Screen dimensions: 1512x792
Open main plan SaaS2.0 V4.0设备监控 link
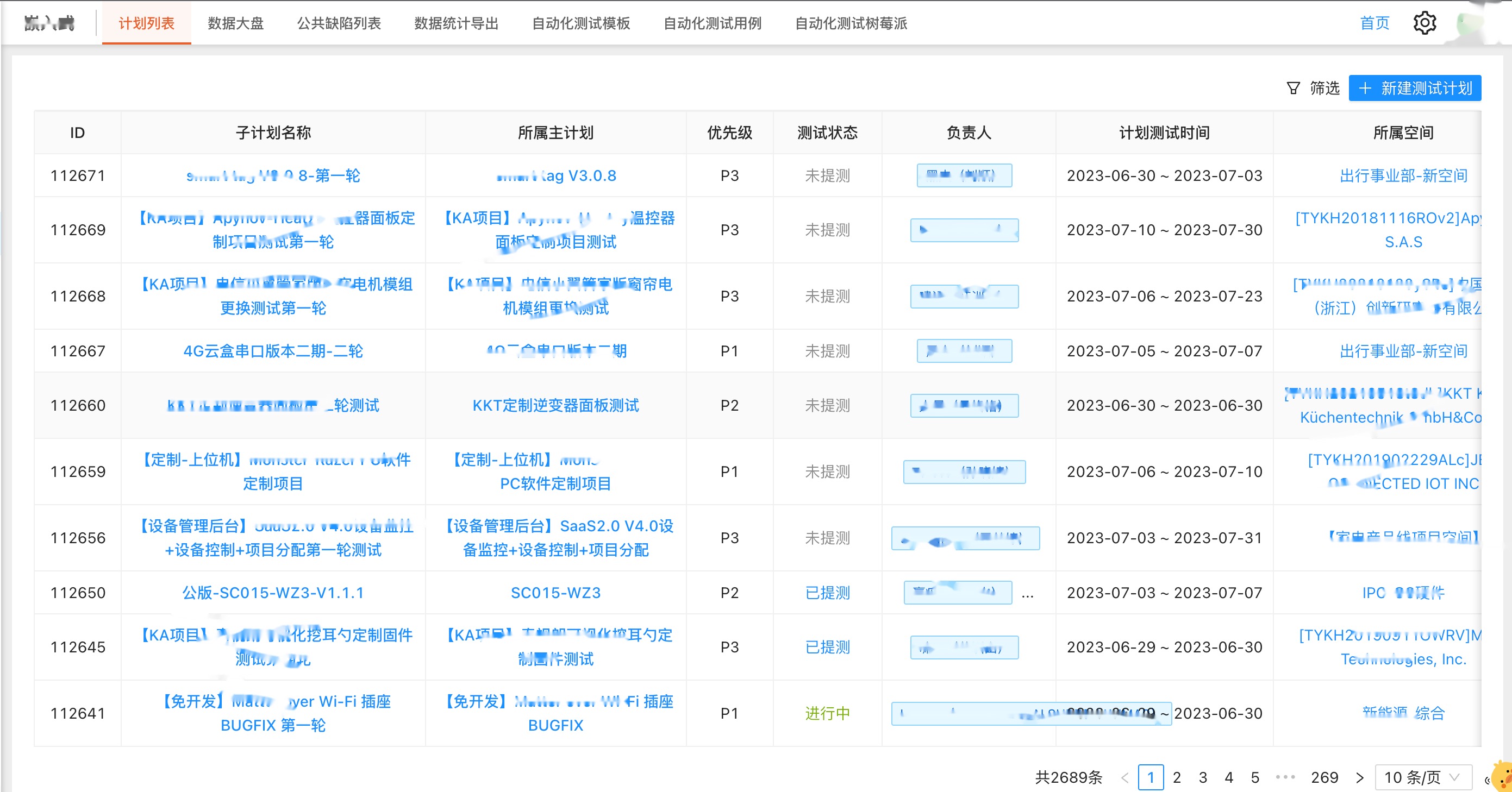tap(556, 538)
